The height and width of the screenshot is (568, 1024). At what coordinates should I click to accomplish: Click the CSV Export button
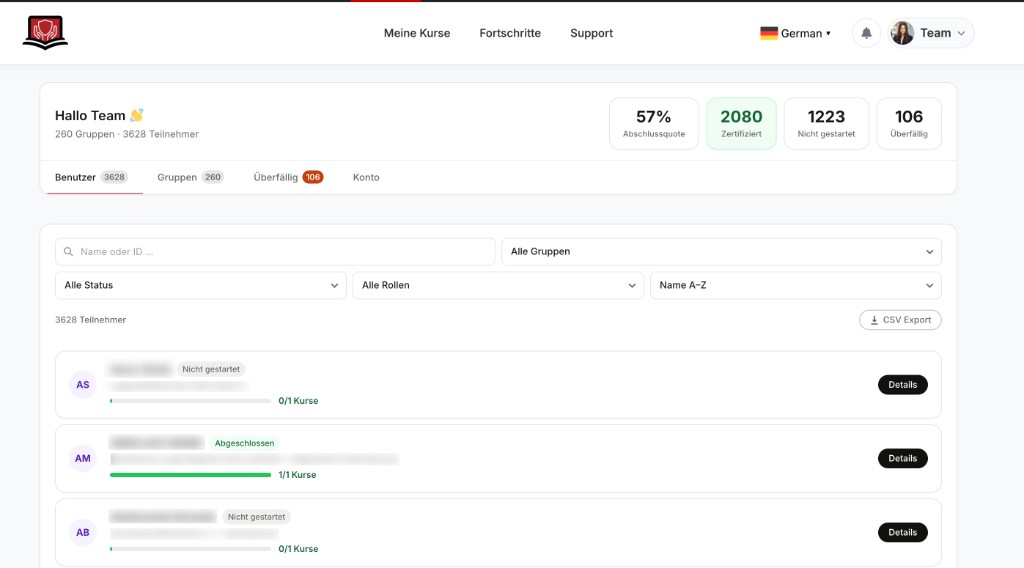pyautogui.click(x=900, y=320)
